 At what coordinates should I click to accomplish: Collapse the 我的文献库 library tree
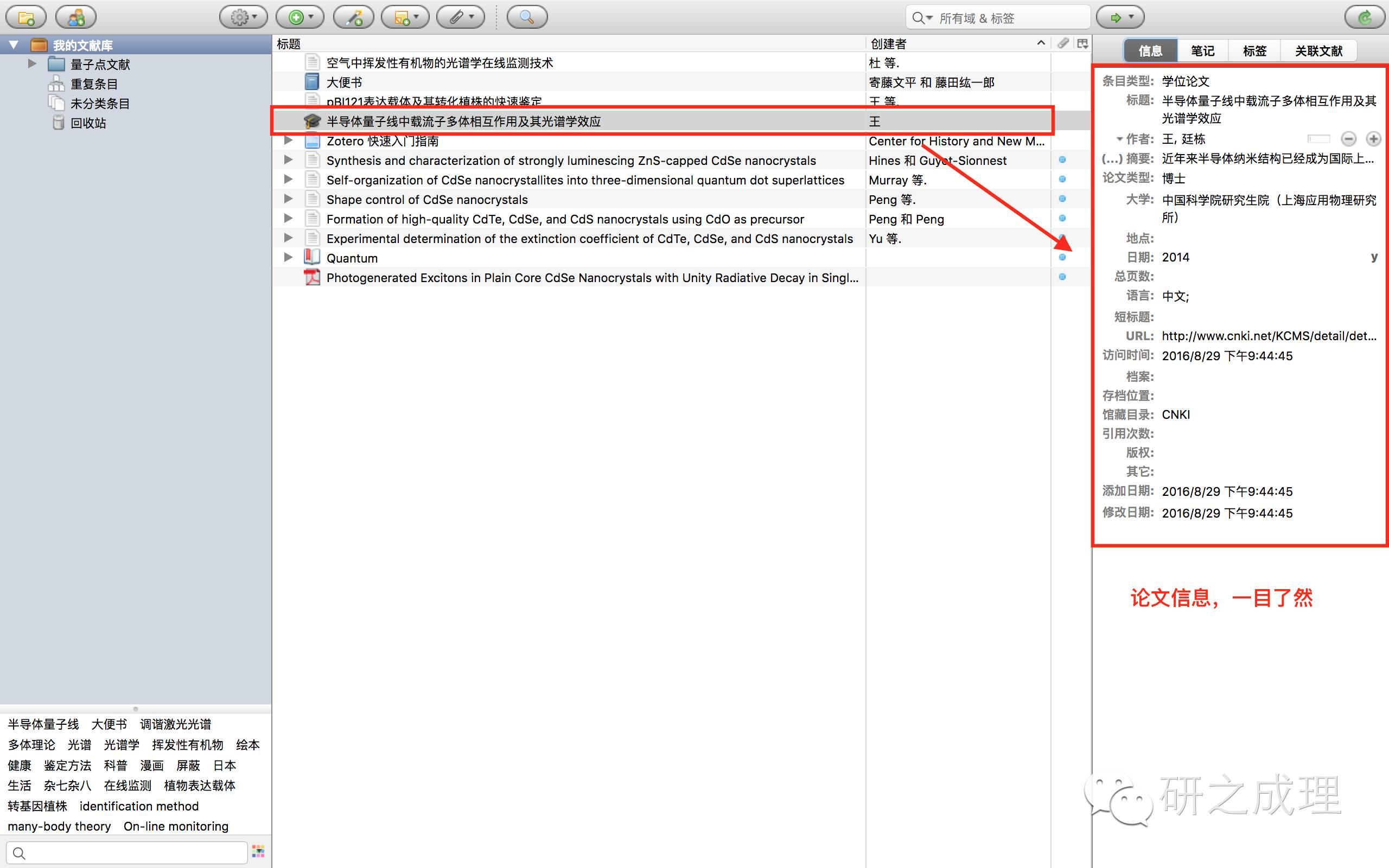[x=14, y=45]
